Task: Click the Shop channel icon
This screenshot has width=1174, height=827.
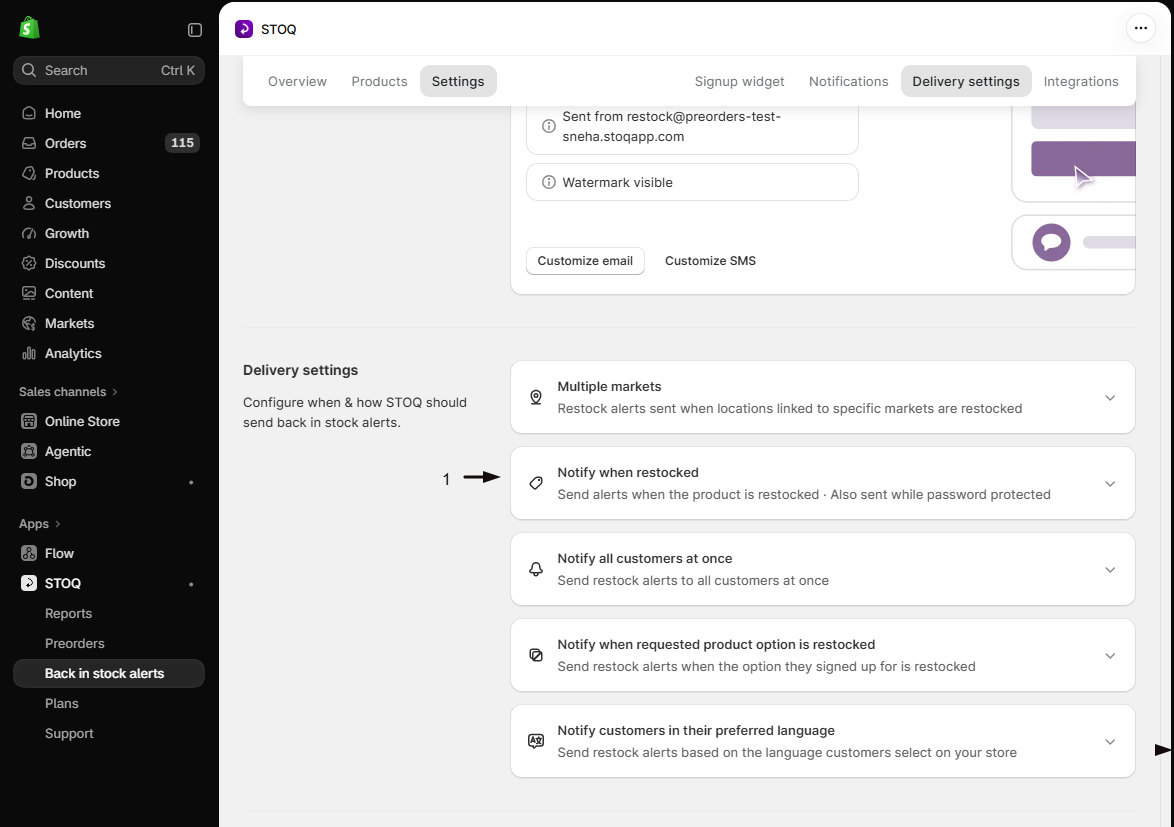Action: click(29, 480)
